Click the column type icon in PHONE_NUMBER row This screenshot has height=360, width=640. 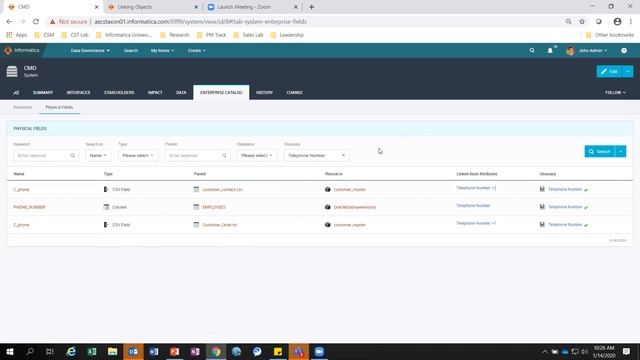(x=106, y=207)
